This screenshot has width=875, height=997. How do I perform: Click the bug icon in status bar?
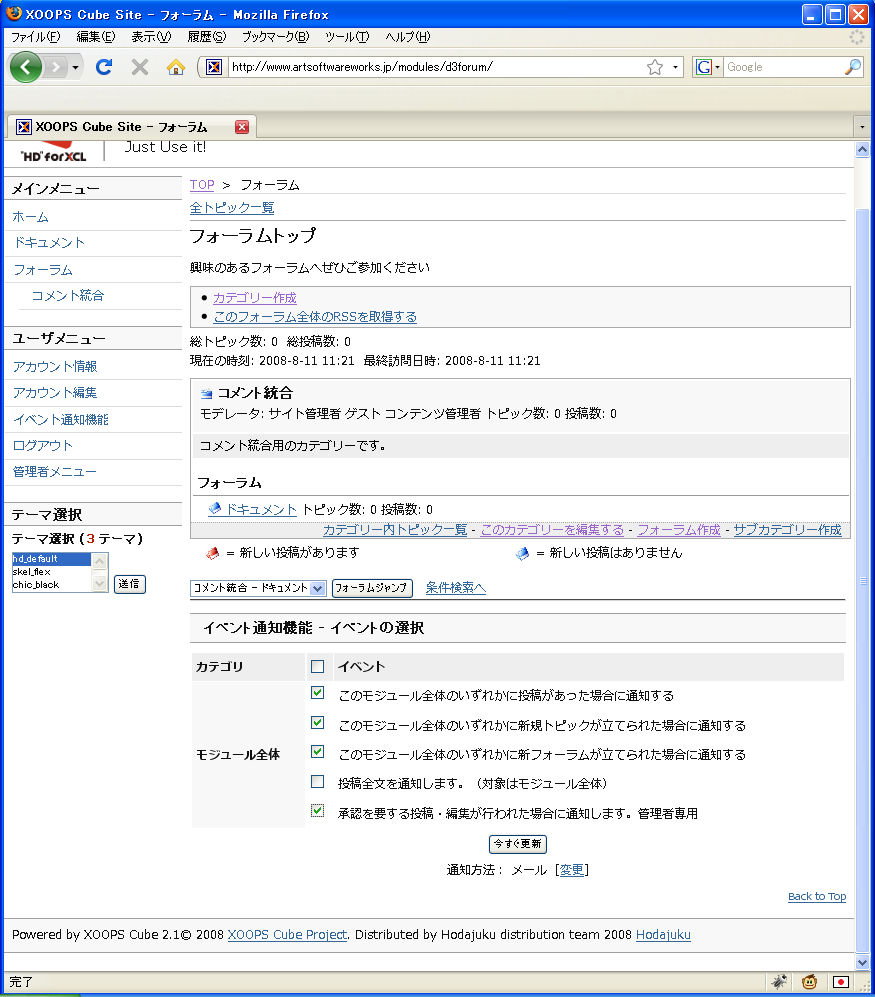click(779, 982)
